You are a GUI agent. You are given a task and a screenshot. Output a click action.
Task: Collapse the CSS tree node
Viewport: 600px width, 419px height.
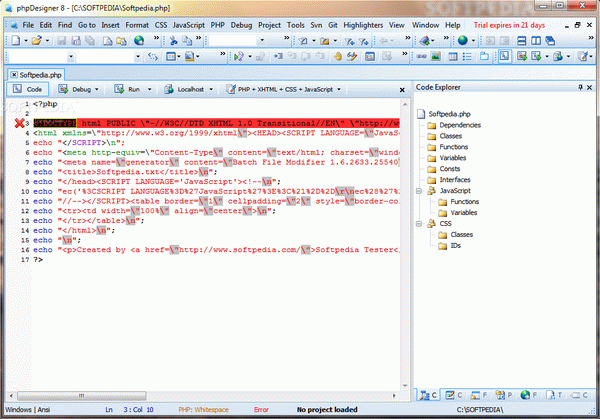(x=419, y=223)
